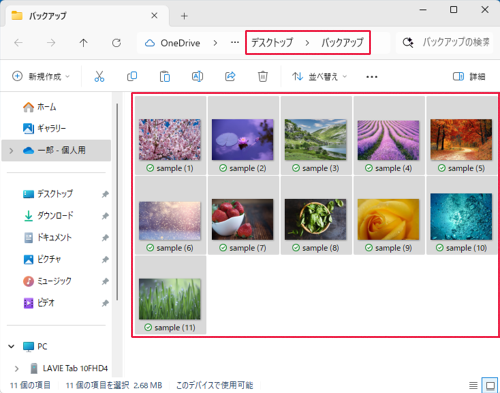
Task: Click the Share icon
Action: (x=230, y=77)
